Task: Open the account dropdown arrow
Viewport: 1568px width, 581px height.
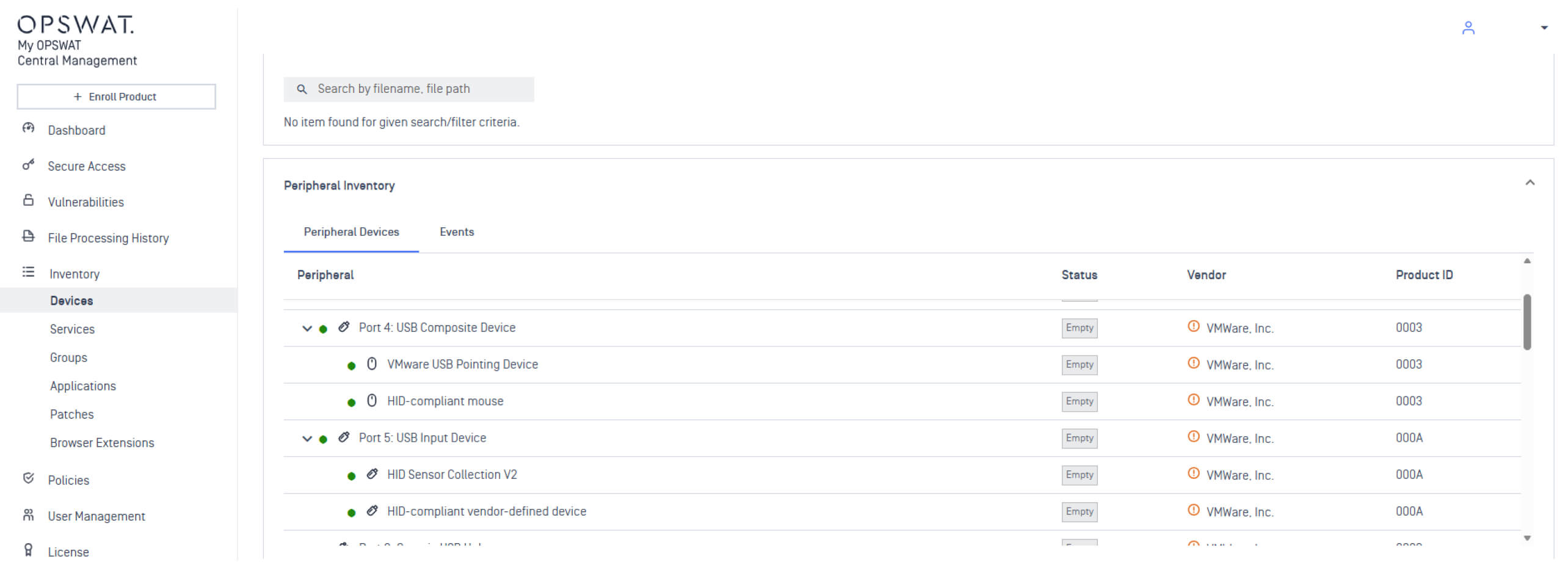Action: tap(1544, 28)
